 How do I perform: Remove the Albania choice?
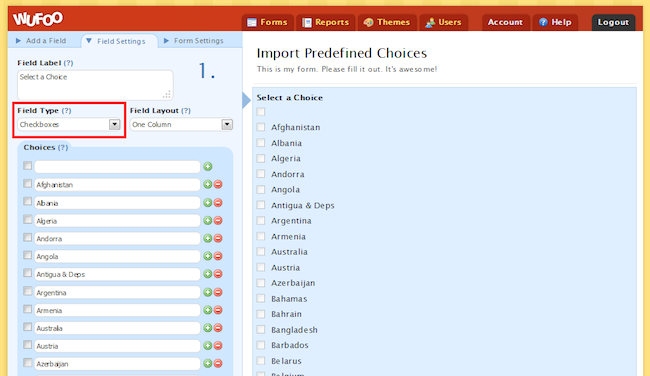tap(218, 203)
